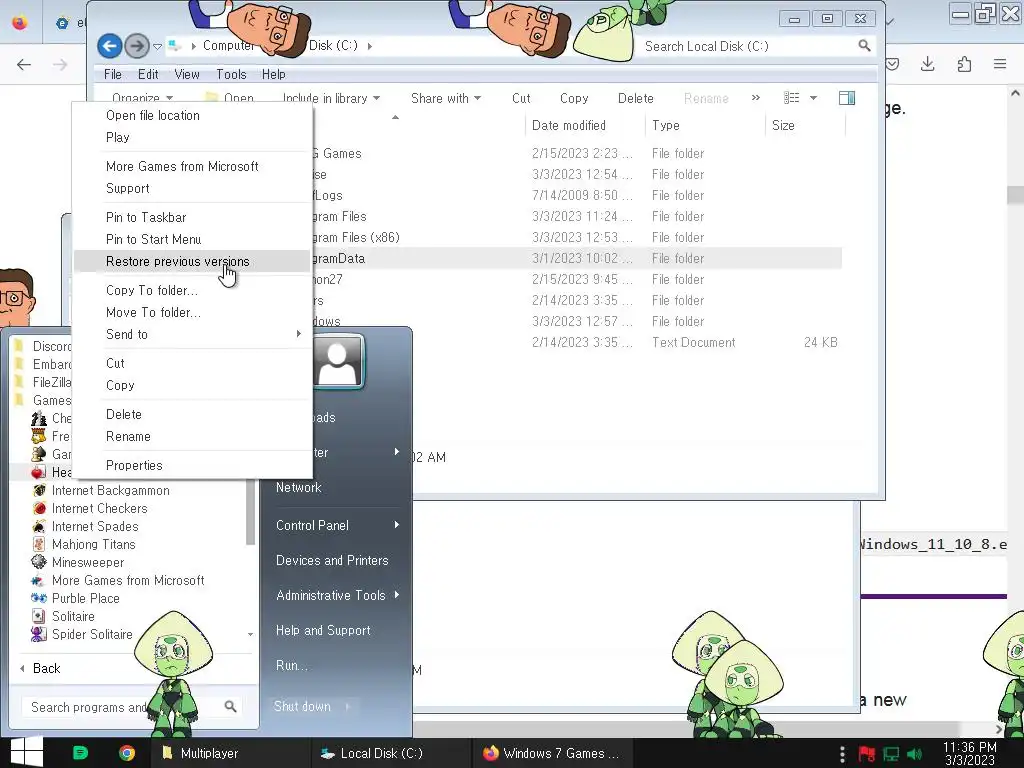
Task: Open Internet Backgammon from Start menu
Action: point(110,490)
